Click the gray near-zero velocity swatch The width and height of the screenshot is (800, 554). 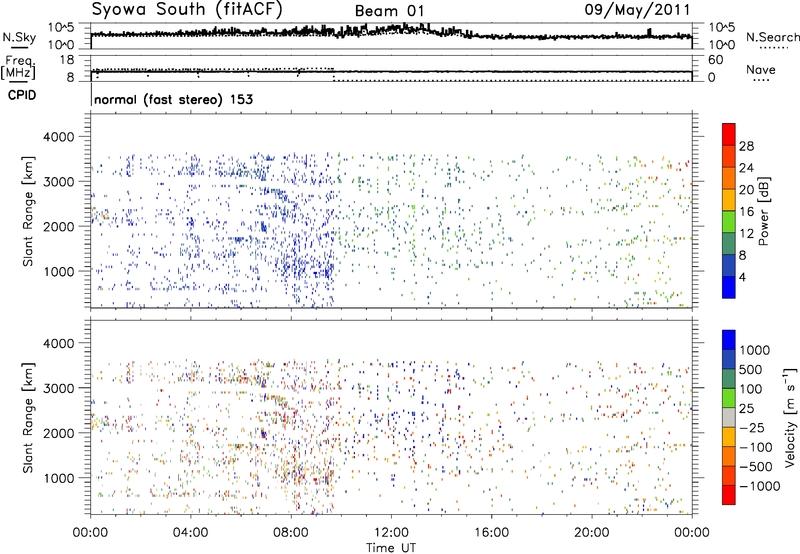(729, 417)
